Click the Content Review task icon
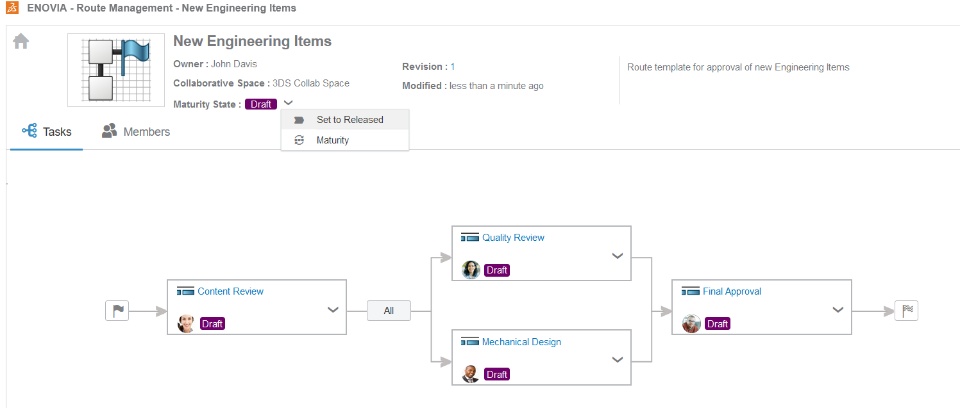 [185, 292]
